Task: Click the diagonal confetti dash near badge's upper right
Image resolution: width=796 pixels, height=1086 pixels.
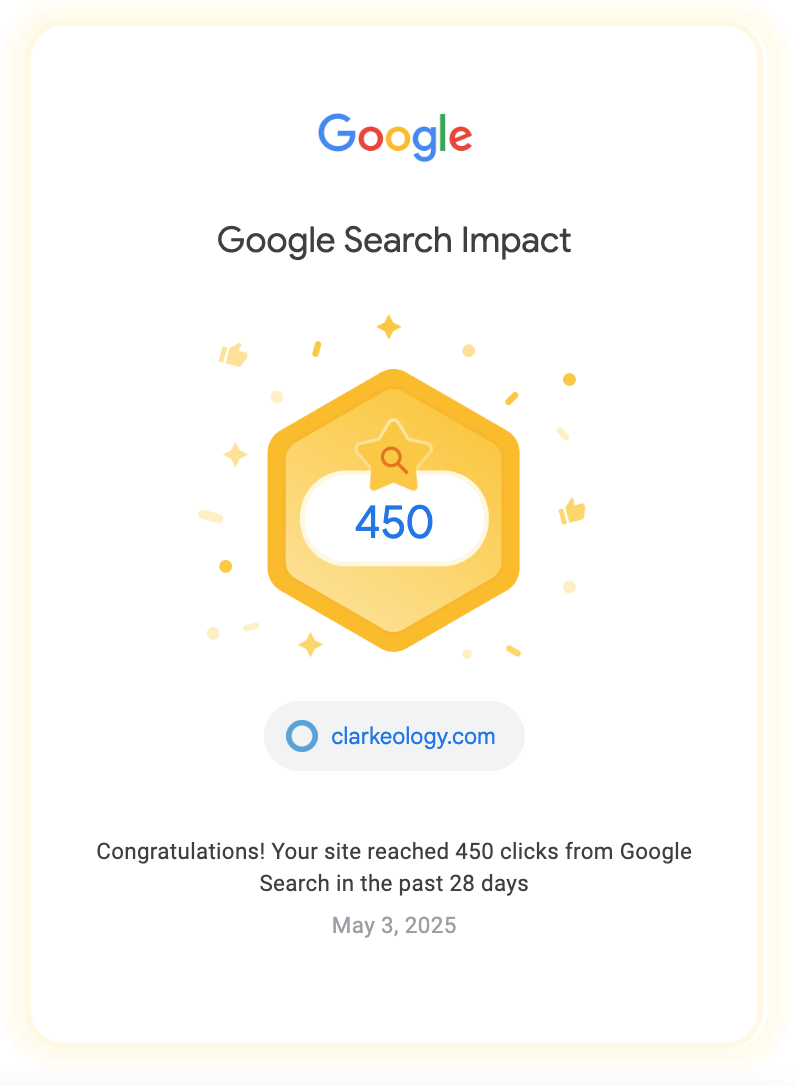Action: (x=512, y=398)
